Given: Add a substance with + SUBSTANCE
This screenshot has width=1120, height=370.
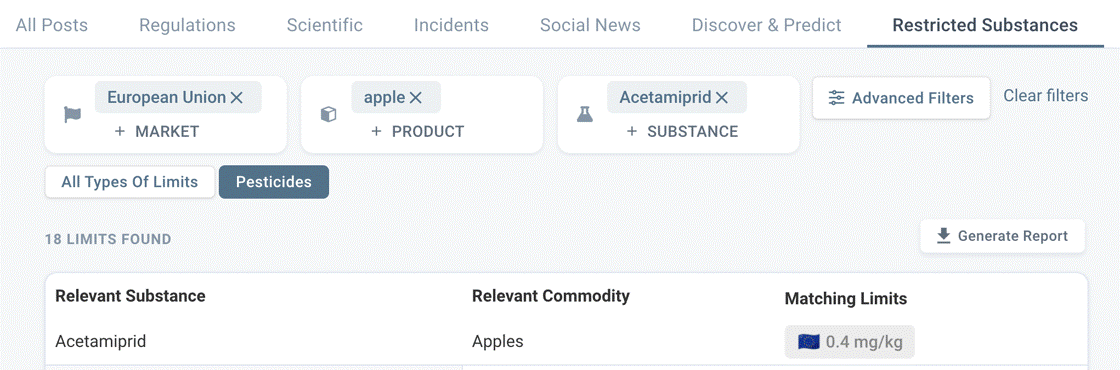Looking at the screenshot, I should 682,131.
